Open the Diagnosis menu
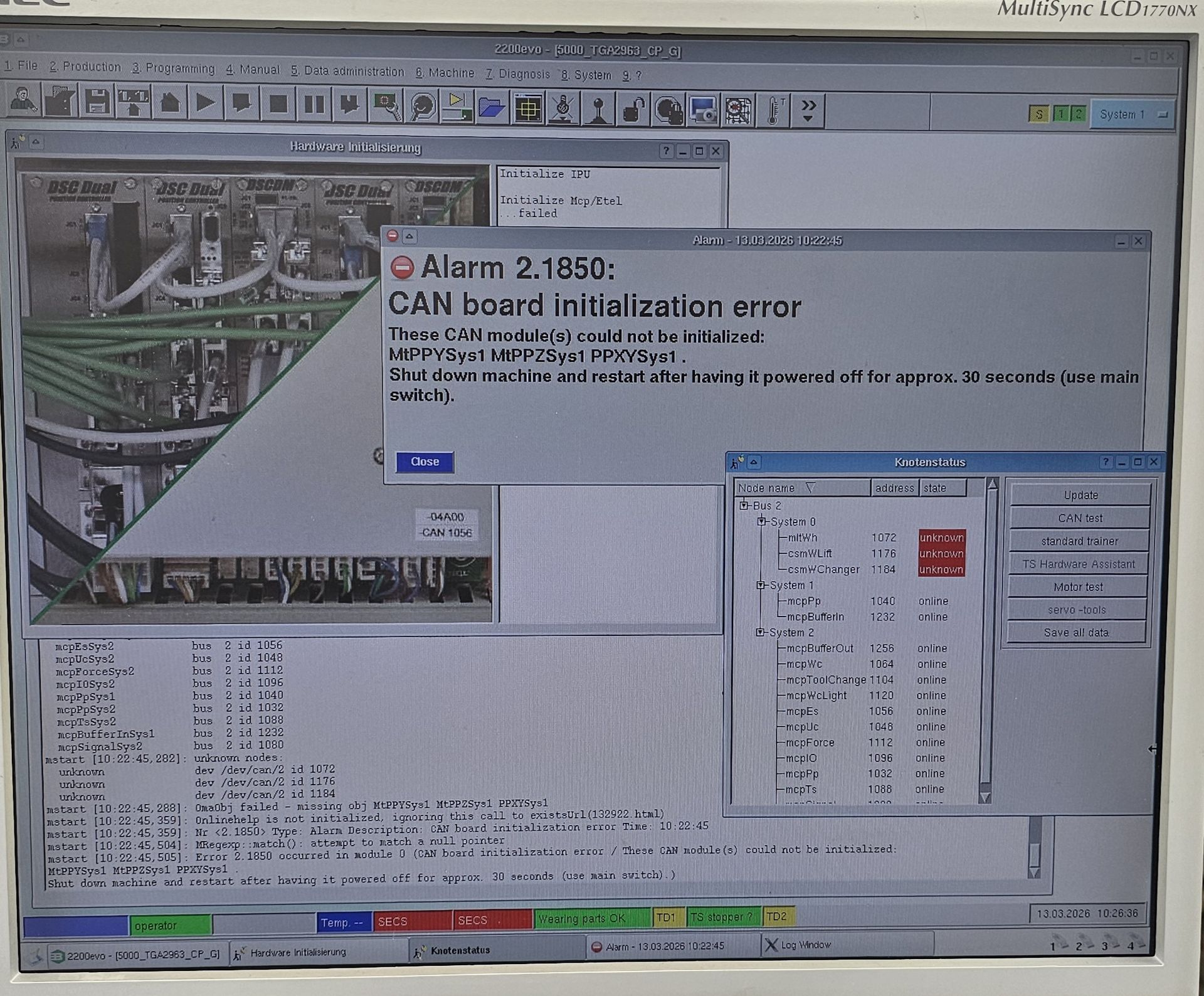The height and width of the screenshot is (996, 1204). tap(518, 74)
